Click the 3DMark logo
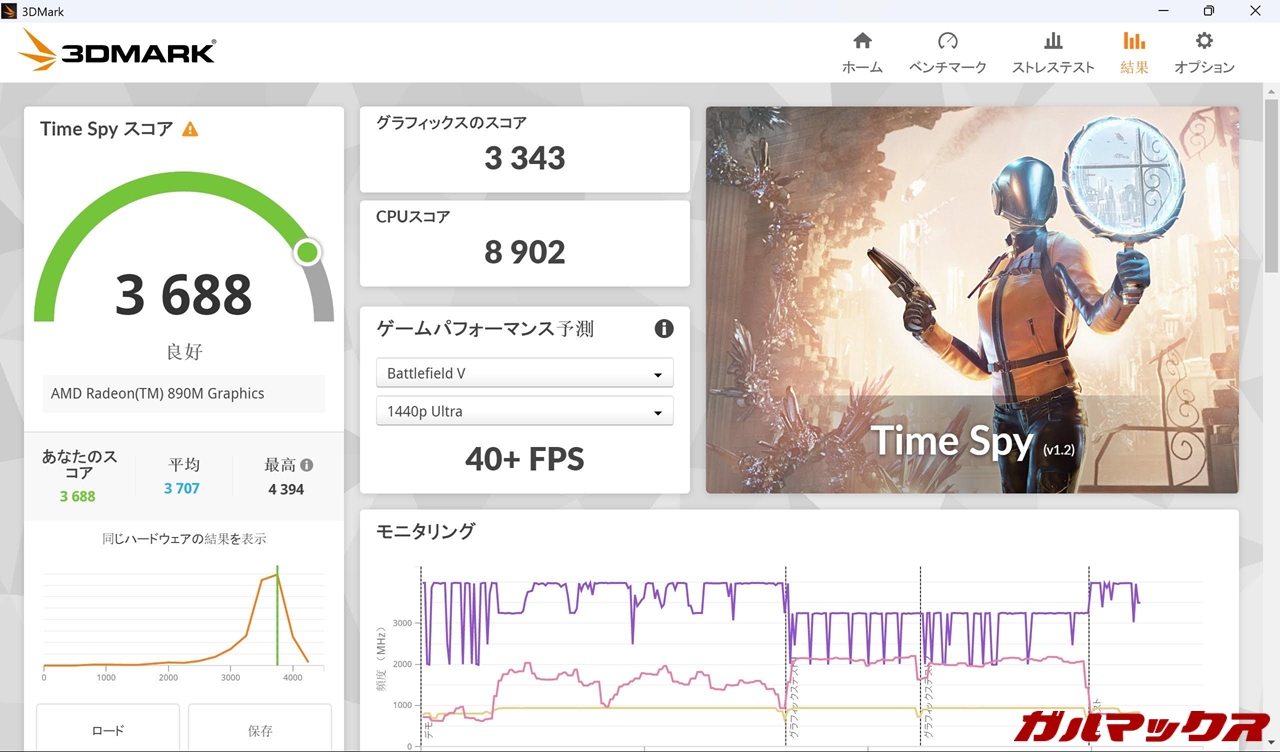1280x752 pixels. coord(118,51)
